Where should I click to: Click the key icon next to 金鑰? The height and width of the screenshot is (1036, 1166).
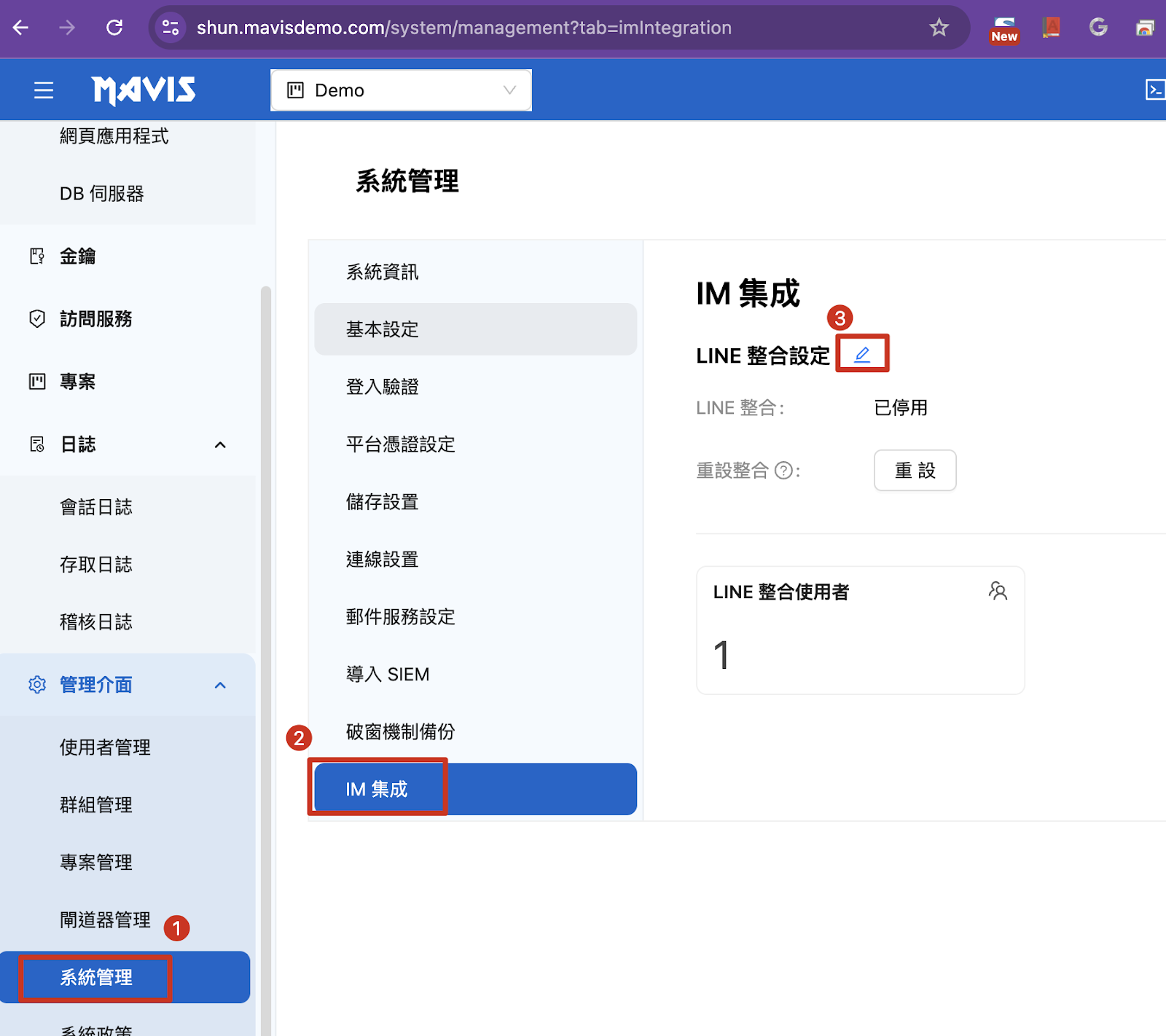point(37,256)
